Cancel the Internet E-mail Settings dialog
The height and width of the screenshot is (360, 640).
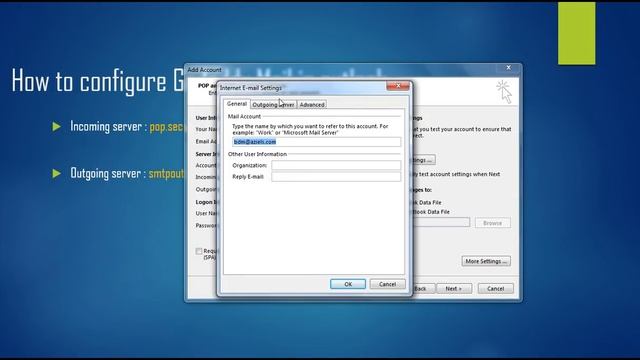tap(387, 284)
